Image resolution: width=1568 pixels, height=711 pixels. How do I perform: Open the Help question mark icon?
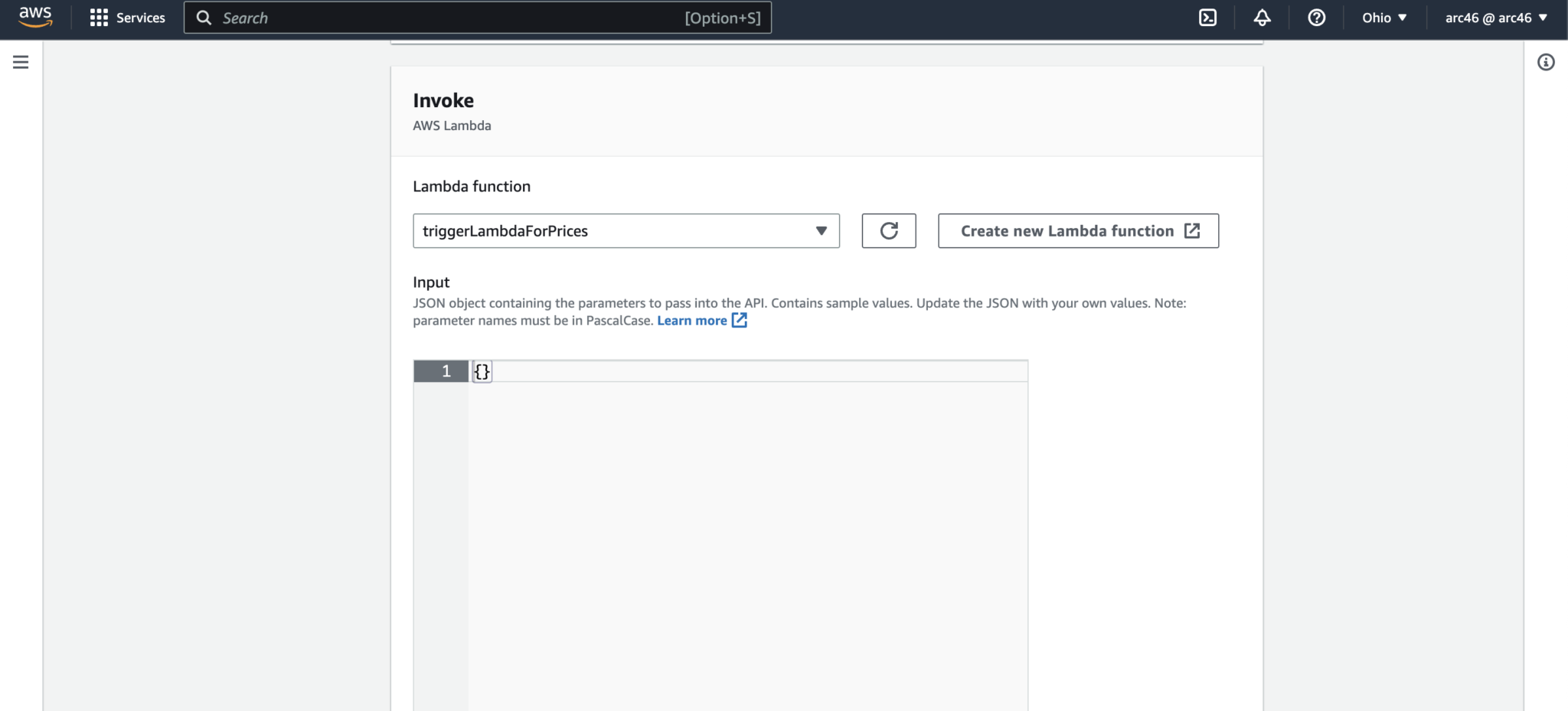click(x=1315, y=17)
